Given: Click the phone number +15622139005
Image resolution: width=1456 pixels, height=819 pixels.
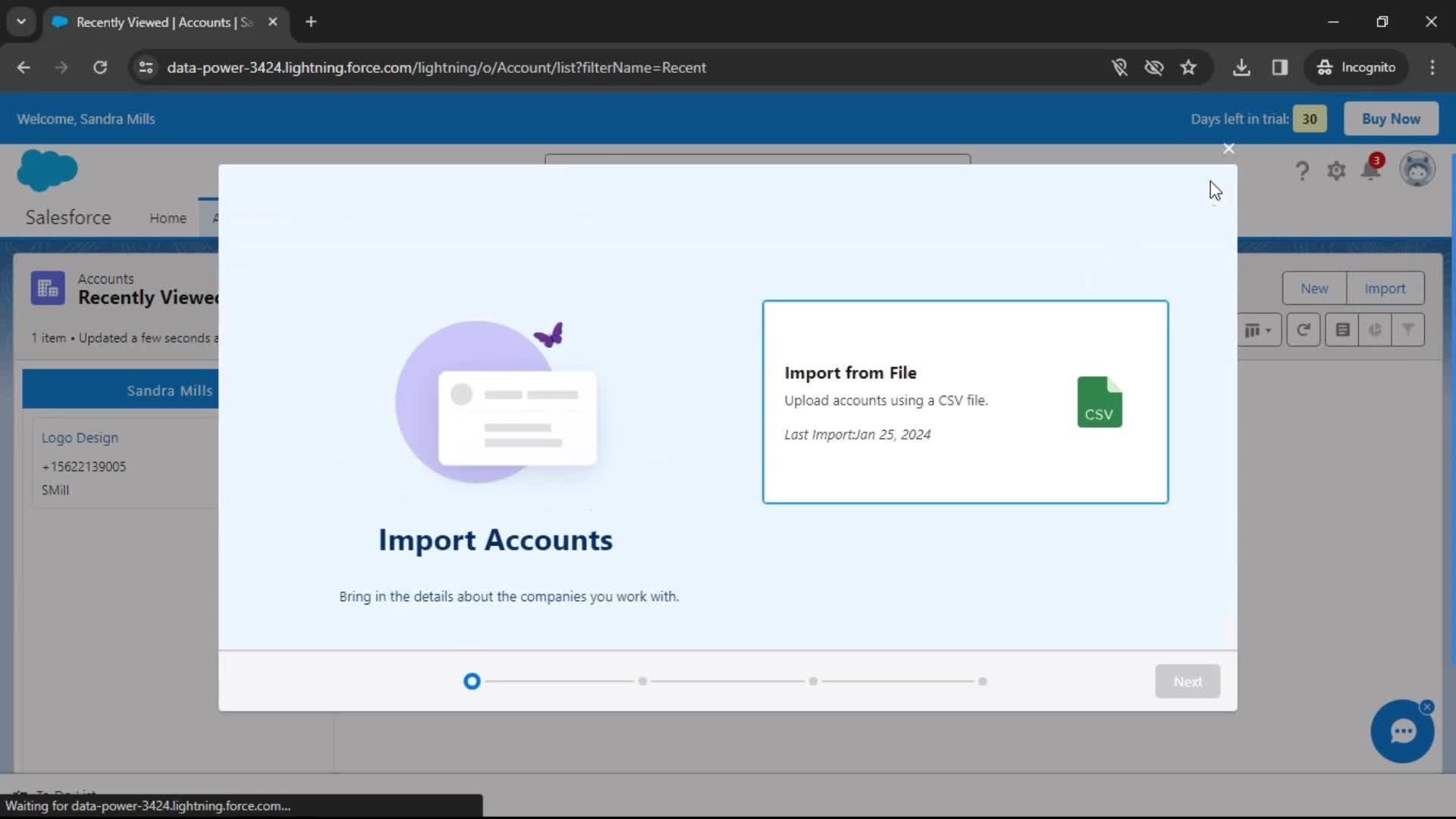Looking at the screenshot, I should pos(84,466).
